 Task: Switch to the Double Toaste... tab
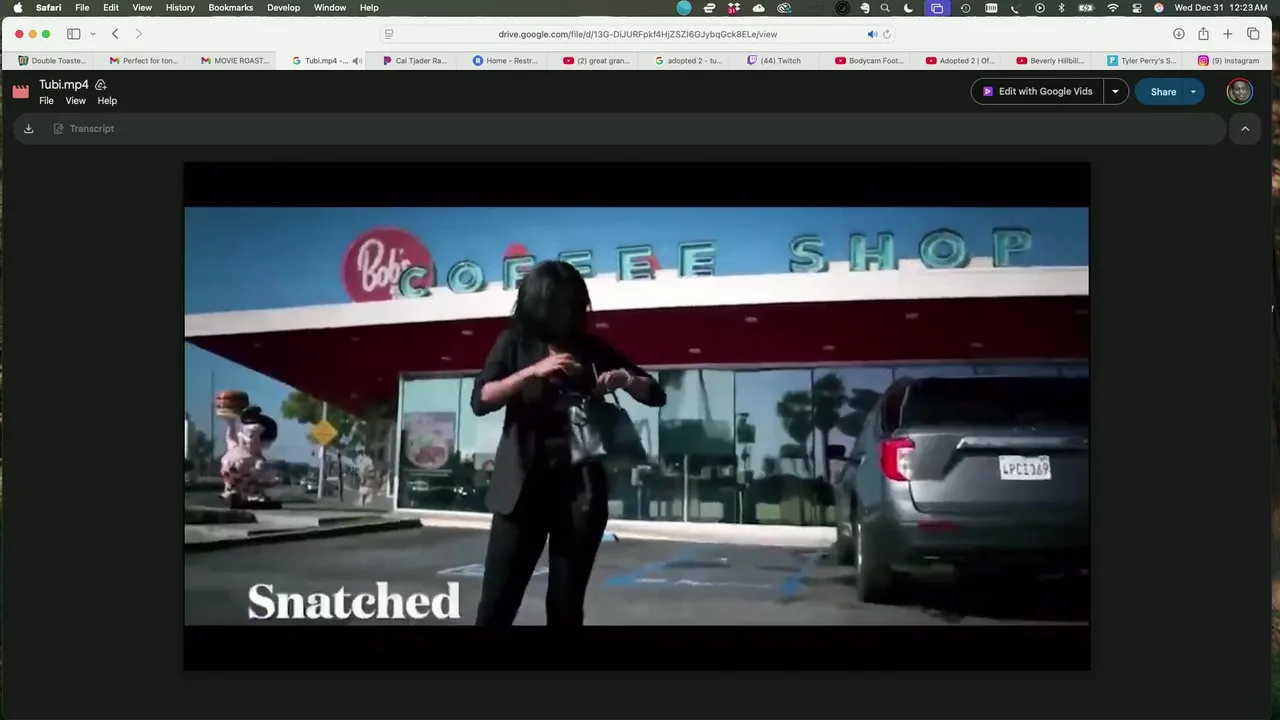[52, 60]
